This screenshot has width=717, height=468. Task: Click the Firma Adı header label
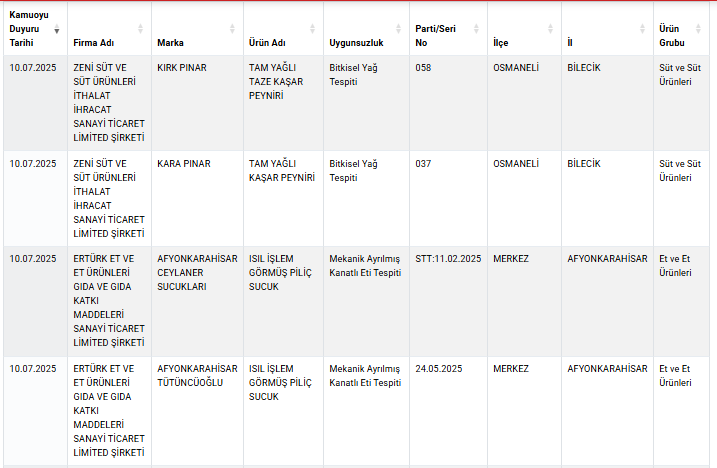(x=93, y=43)
